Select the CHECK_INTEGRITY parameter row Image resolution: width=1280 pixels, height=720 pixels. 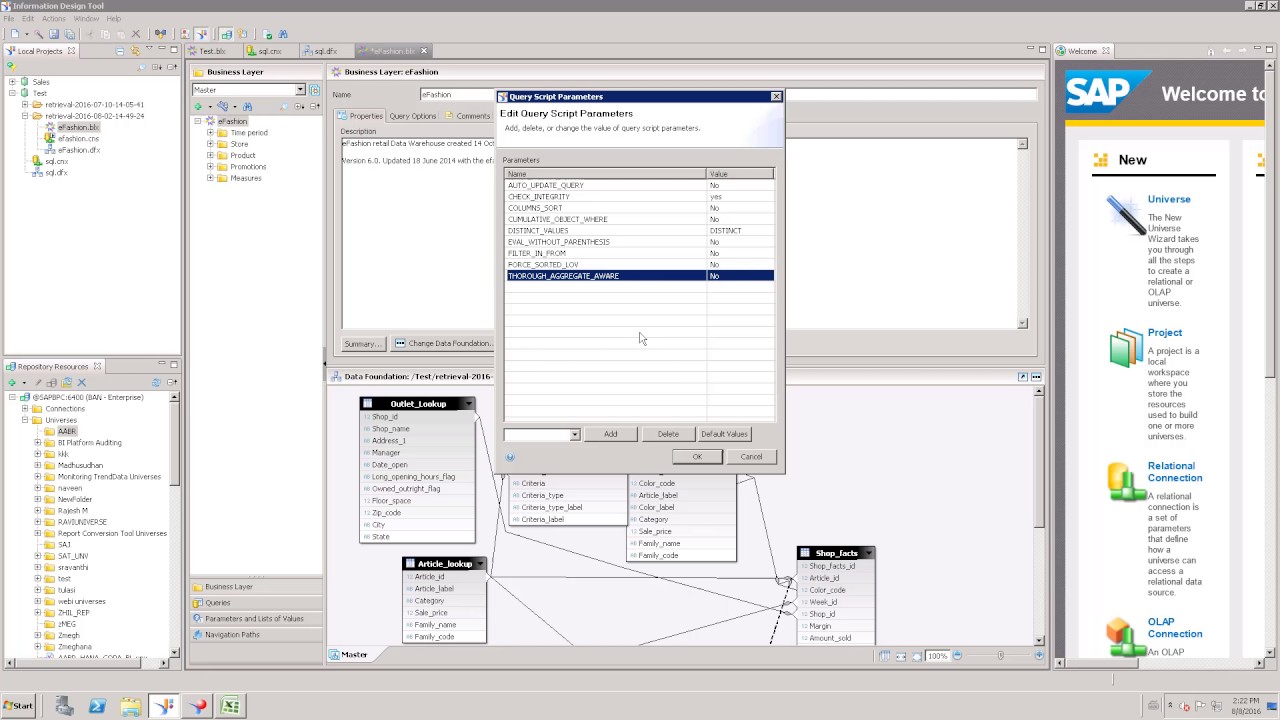pyautogui.click(x=639, y=197)
